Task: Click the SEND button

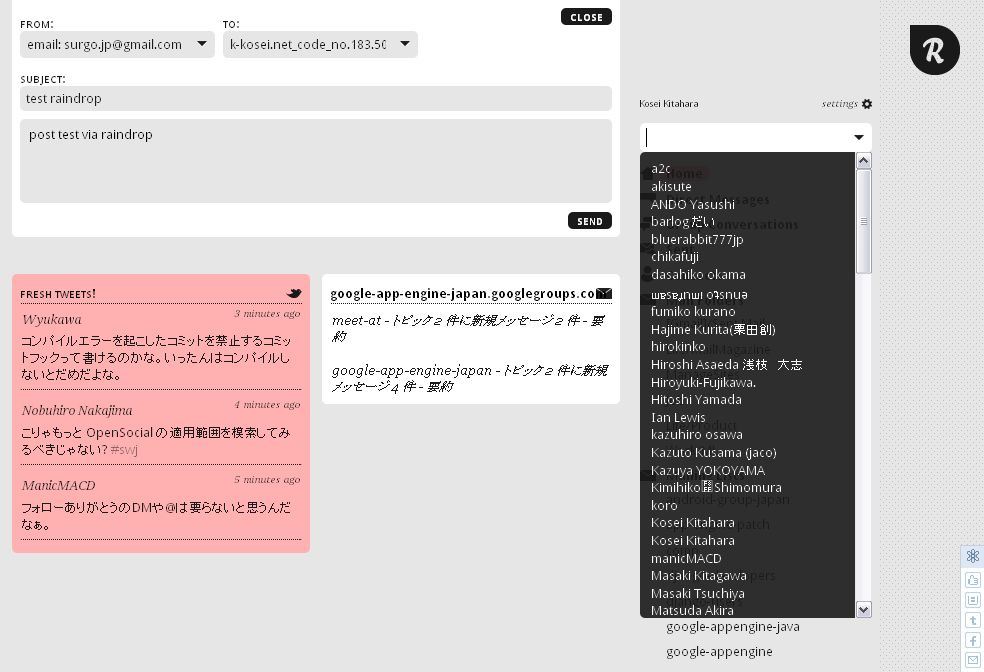Action: (x=590, y=221)
